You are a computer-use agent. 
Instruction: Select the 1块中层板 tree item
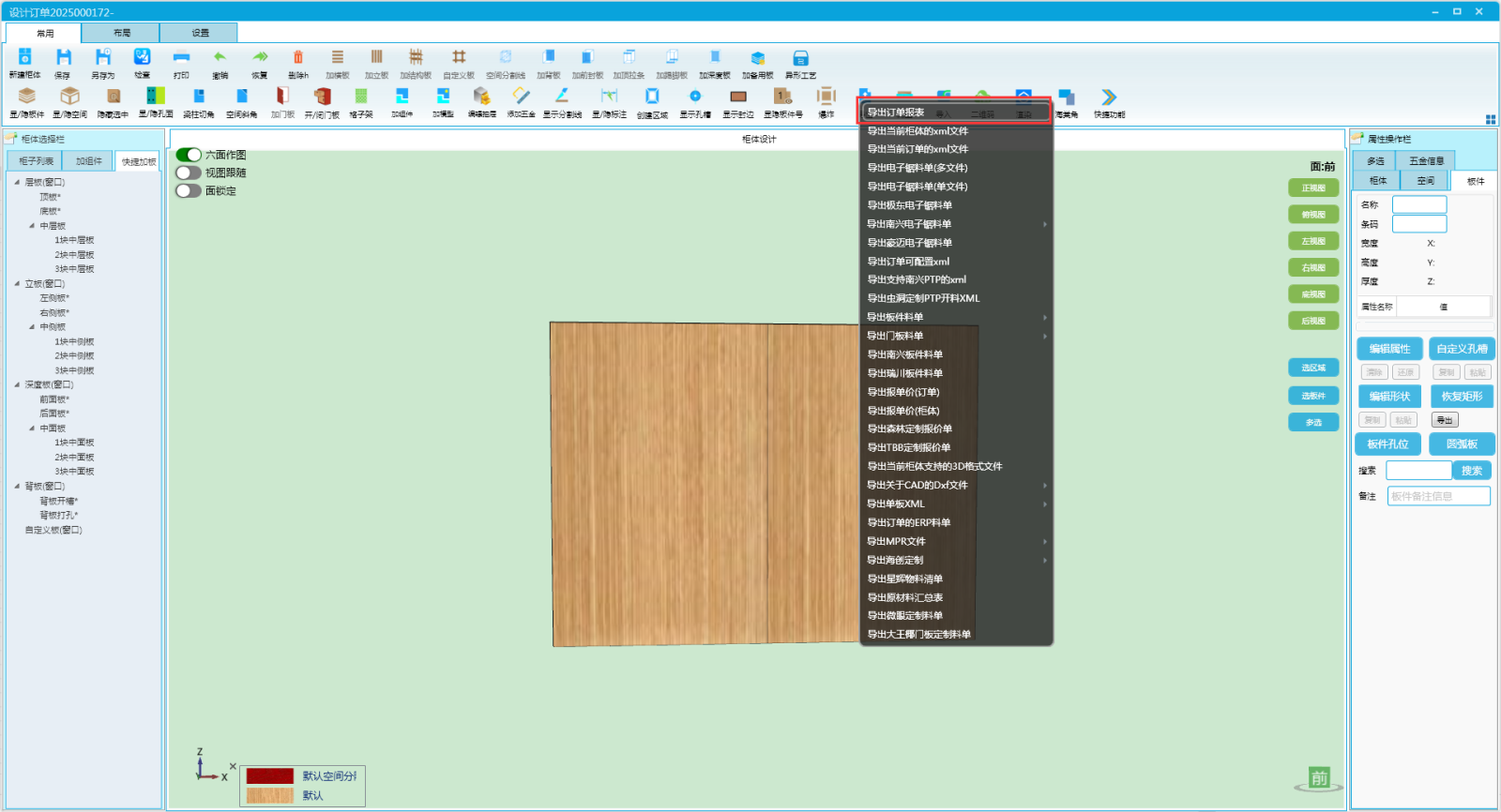pos(74,240)
